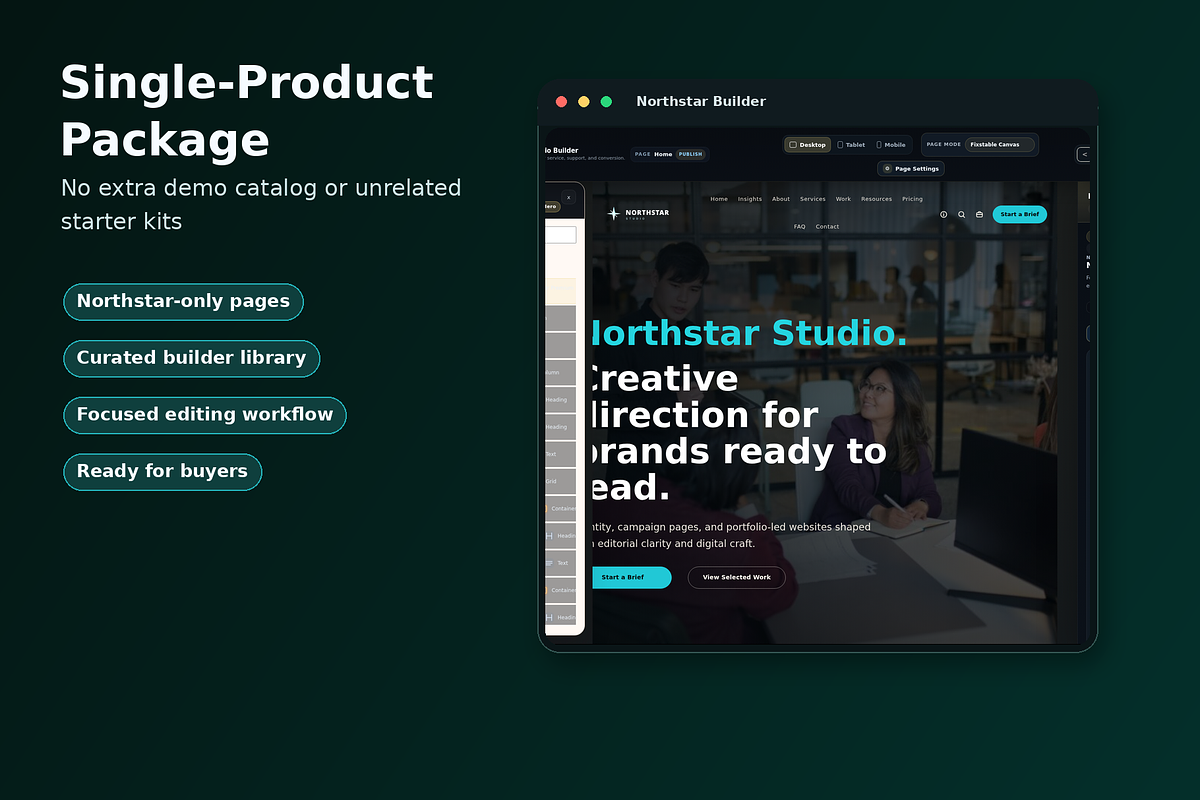Select the Desktop device preview

[808, 145]
